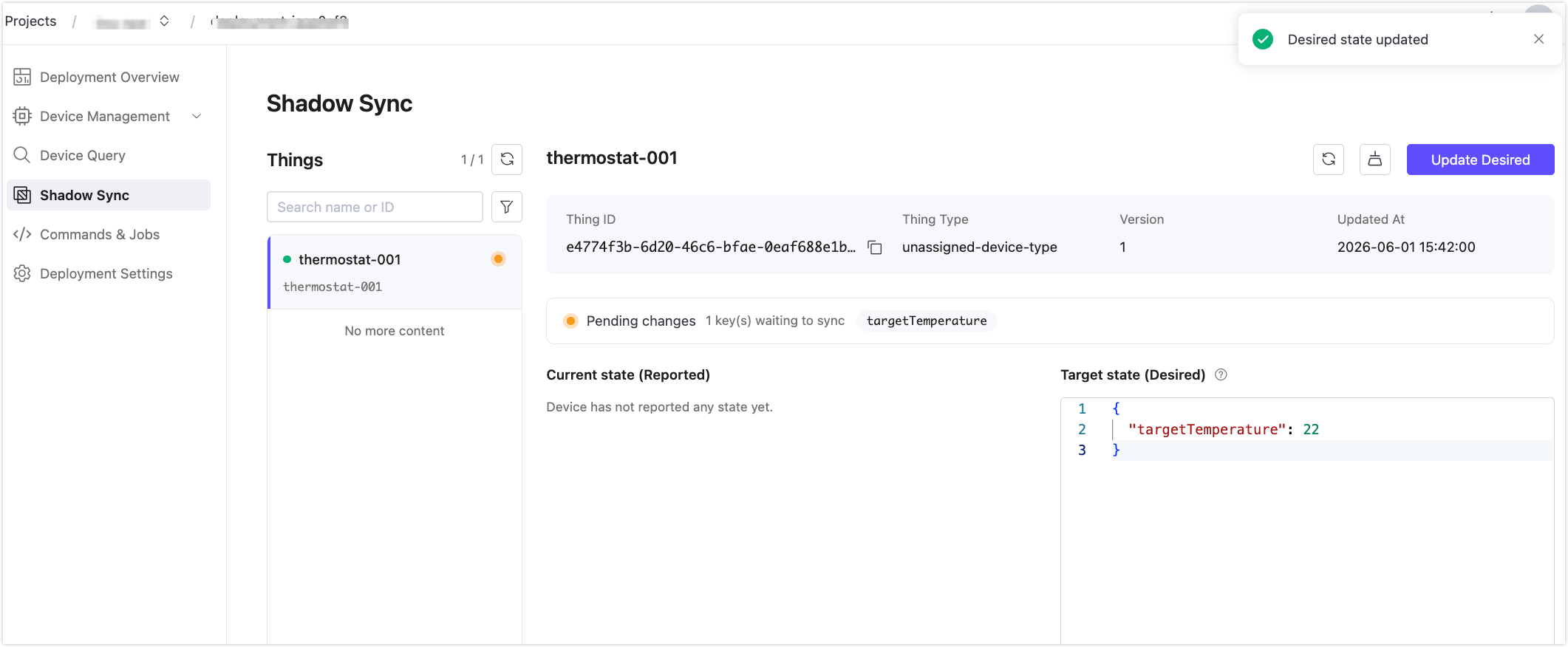Viewport: 1568px width, 647px height.
Task: Click the unassigned-device-type value
Action: tap(979, 247)
